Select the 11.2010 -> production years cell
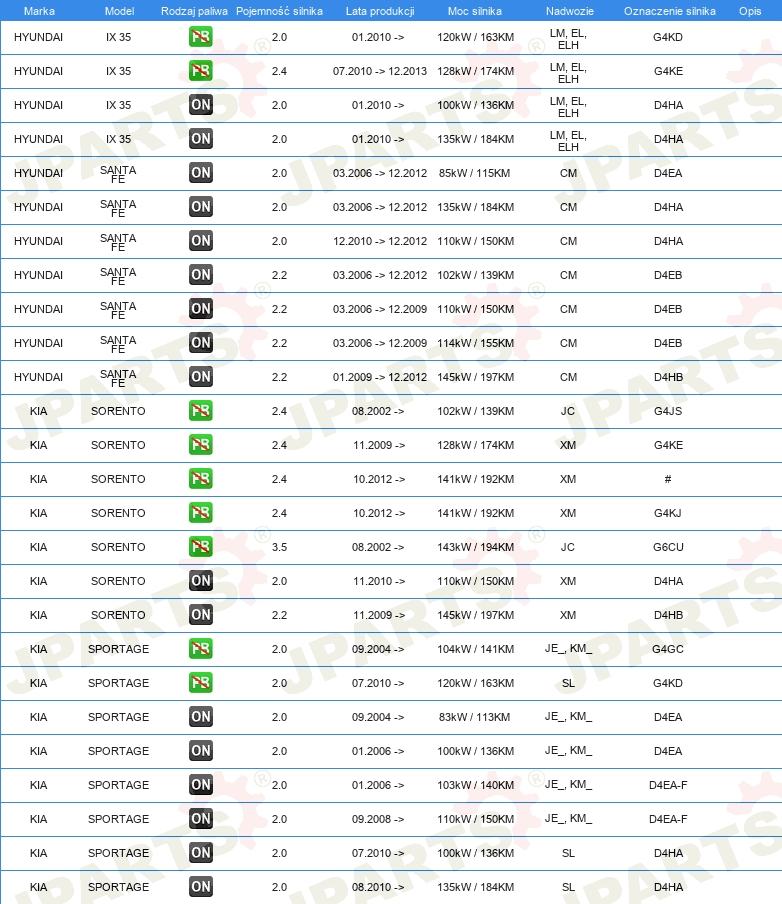 [x=378, y=581]
